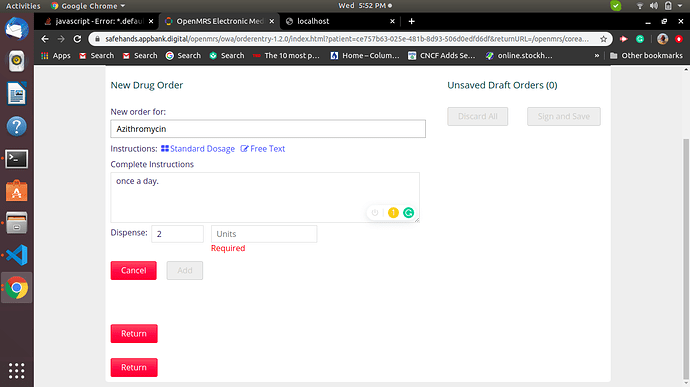Open the Files manager in the dock

pyautogui.click(x=17, y=223)
